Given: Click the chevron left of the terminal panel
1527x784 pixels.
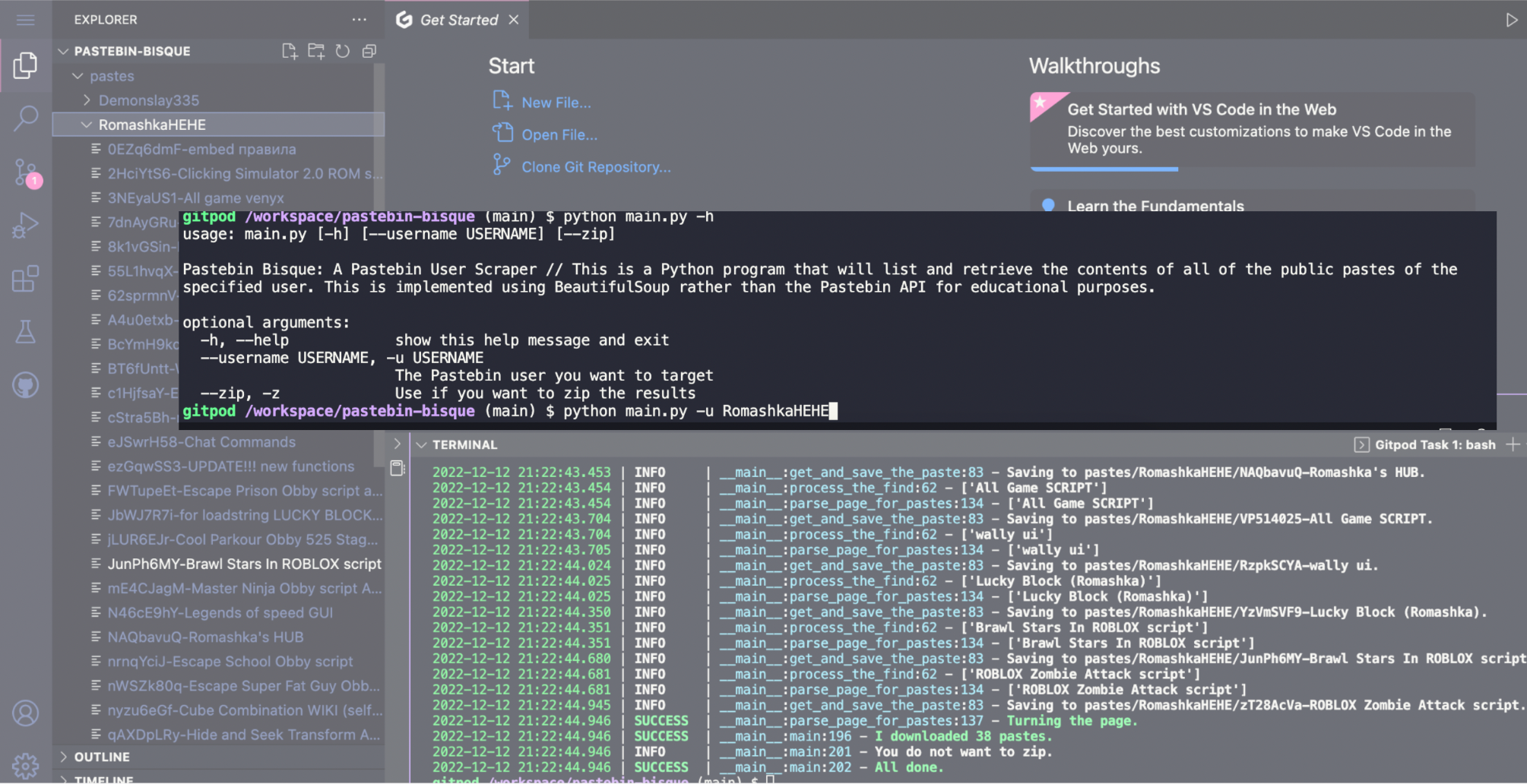Looking at the screenshot, I should click(397, 444).
